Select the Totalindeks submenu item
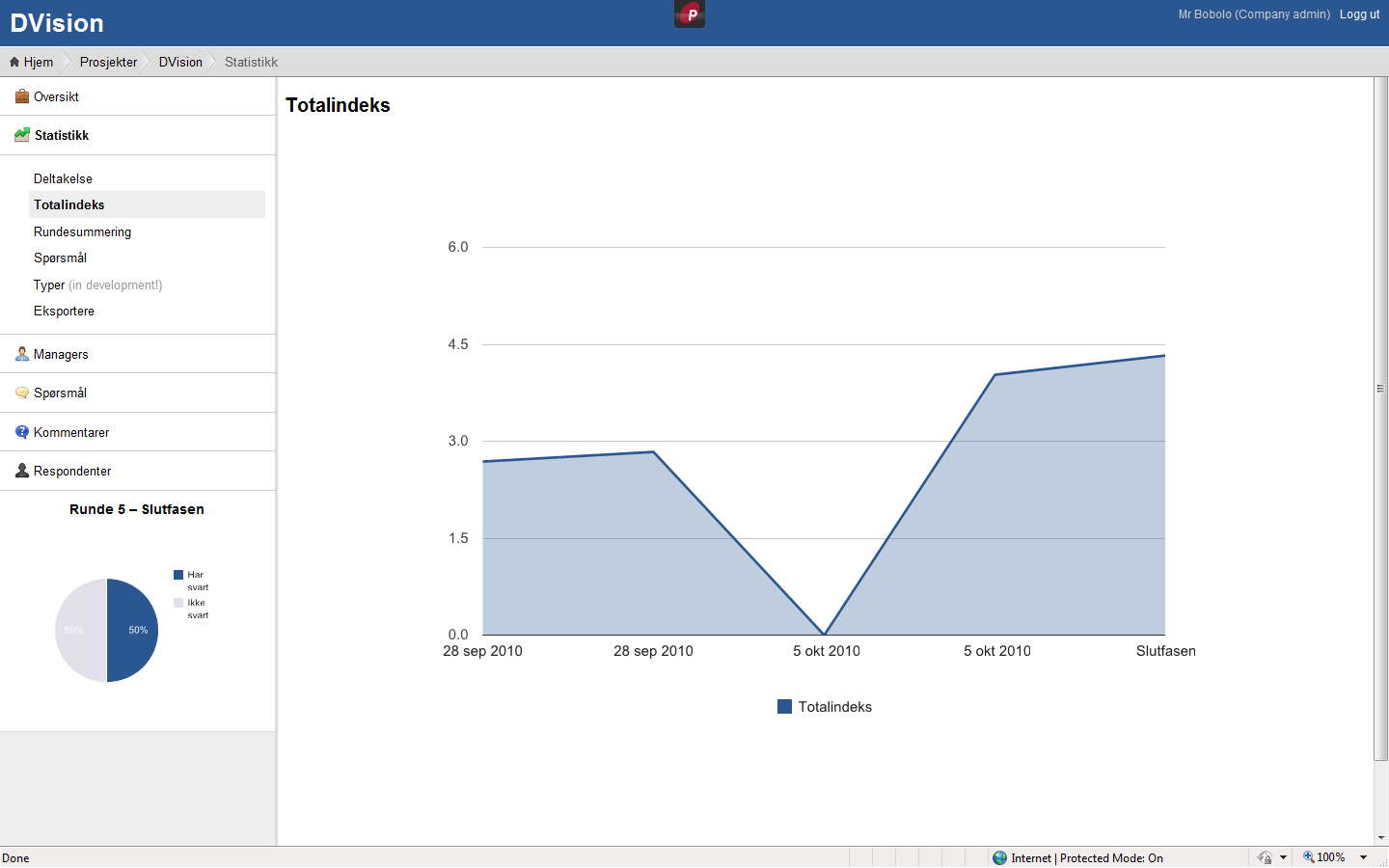Screen dimensions: 1389x868 coord(147,204)
